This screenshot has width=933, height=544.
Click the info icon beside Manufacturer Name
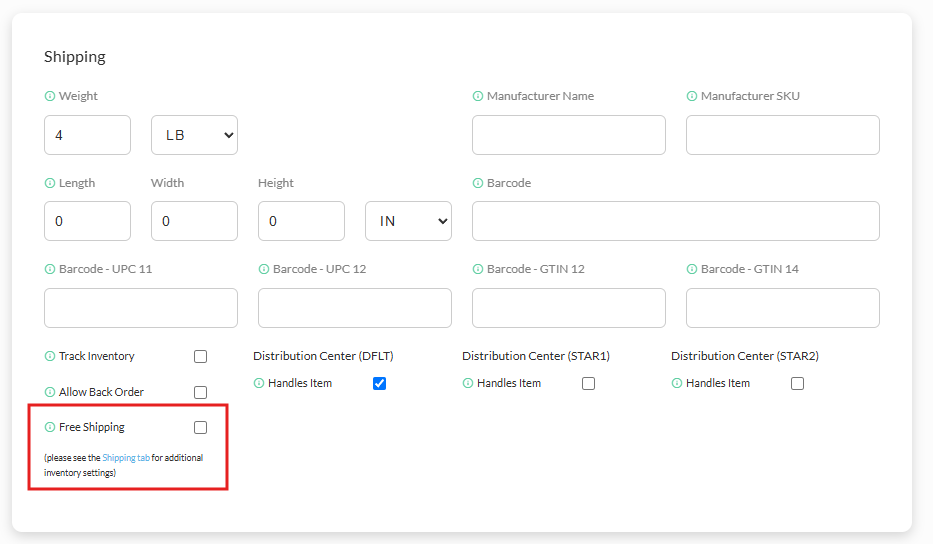[x=478, y=96]
